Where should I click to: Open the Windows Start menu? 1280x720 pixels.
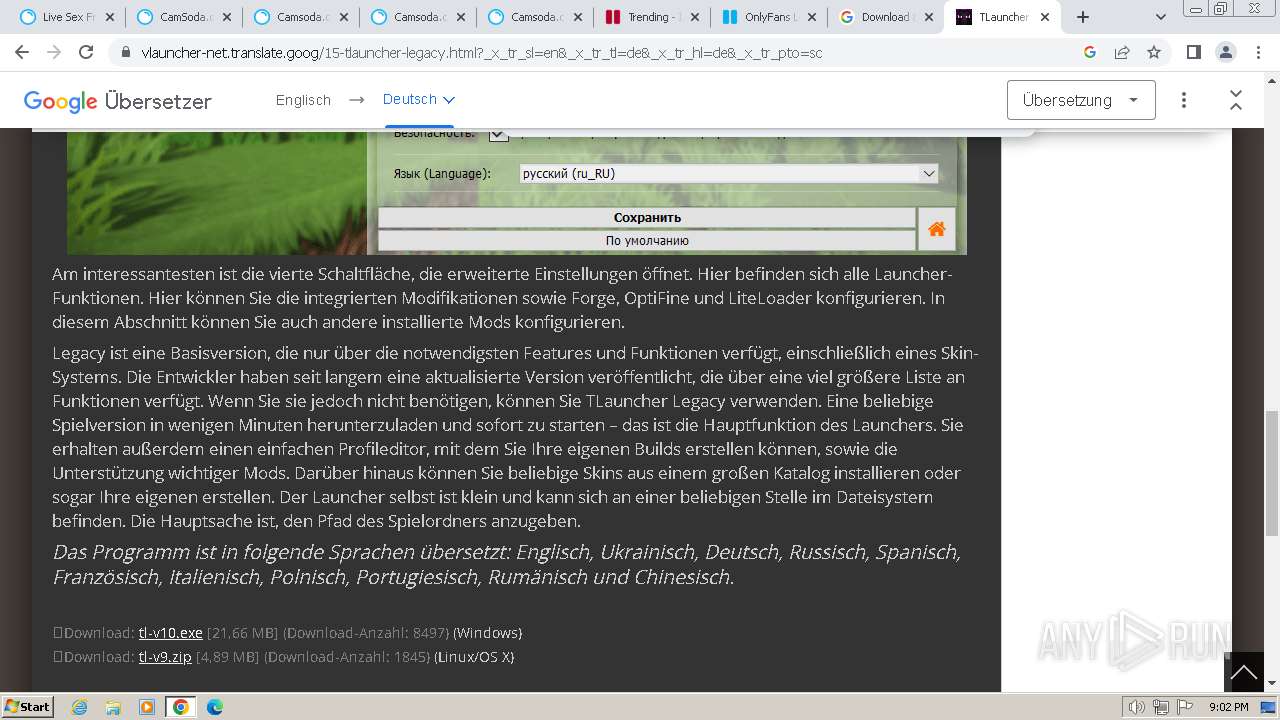(x=27, y=707)
